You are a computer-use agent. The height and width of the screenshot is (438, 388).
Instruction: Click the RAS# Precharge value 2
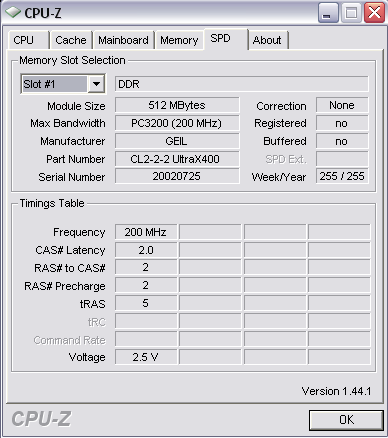(146, 285)
